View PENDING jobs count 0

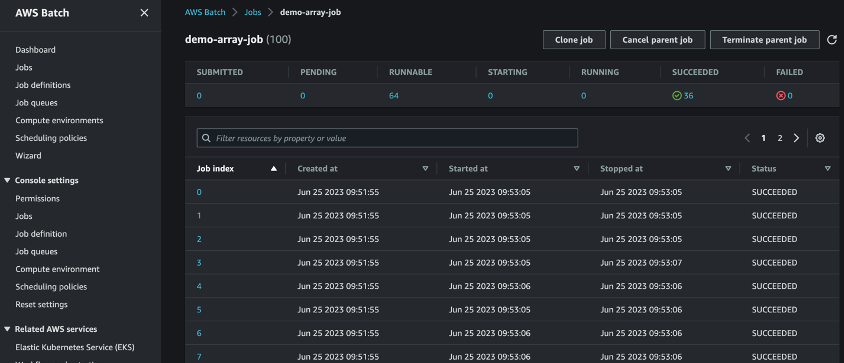click(x=303, y=96)
